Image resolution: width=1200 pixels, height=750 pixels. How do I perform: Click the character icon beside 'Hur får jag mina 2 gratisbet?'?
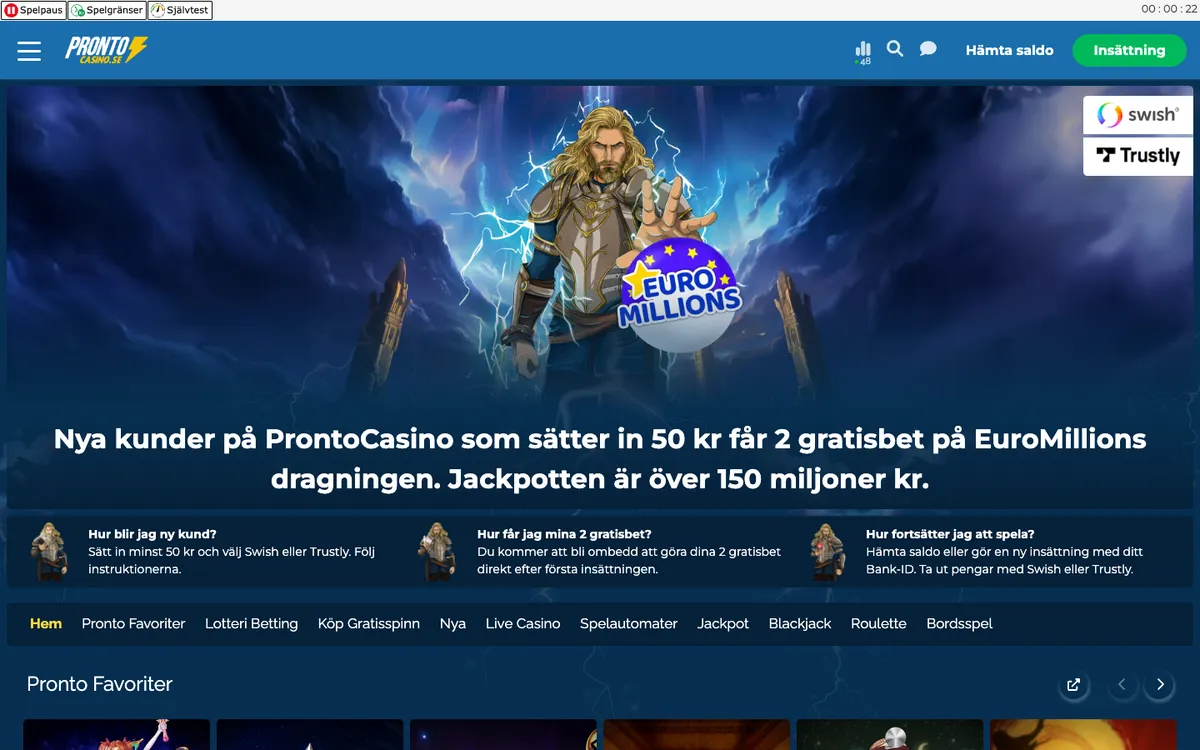click(x=437, y=551)
